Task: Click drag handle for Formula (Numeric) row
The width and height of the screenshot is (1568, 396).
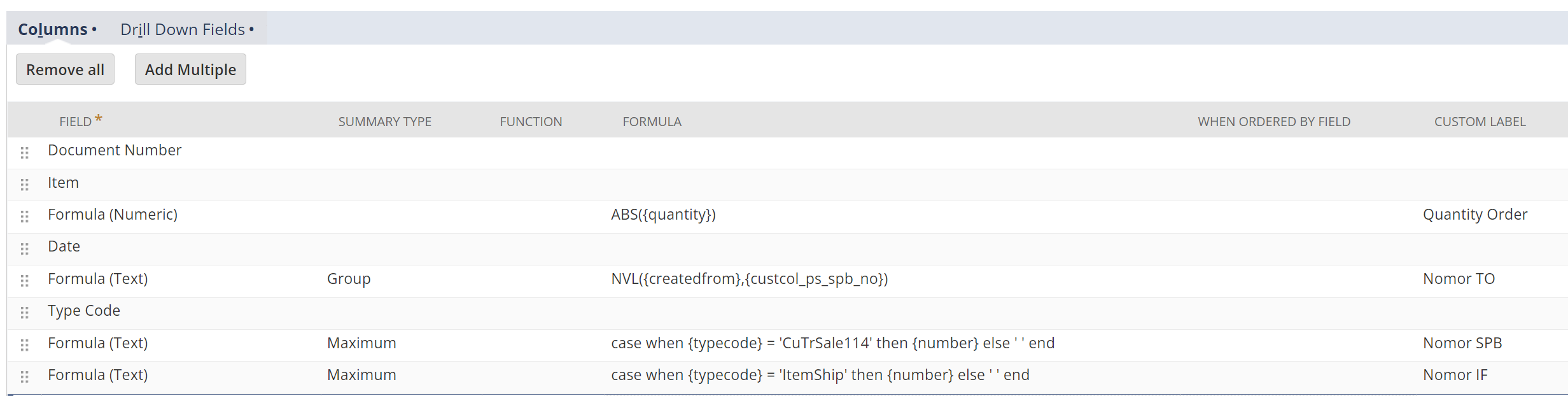Action: click(25, 216)
